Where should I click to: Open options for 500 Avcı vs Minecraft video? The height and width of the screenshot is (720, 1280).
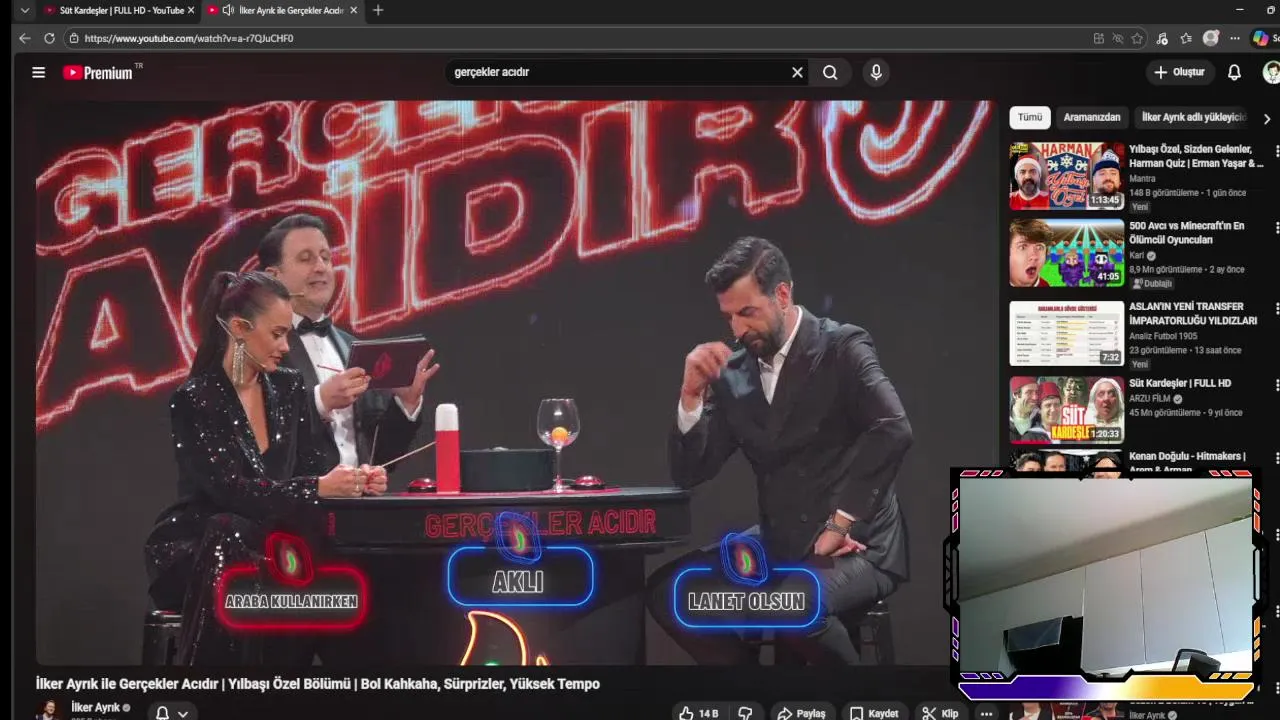click(1276, 227)
